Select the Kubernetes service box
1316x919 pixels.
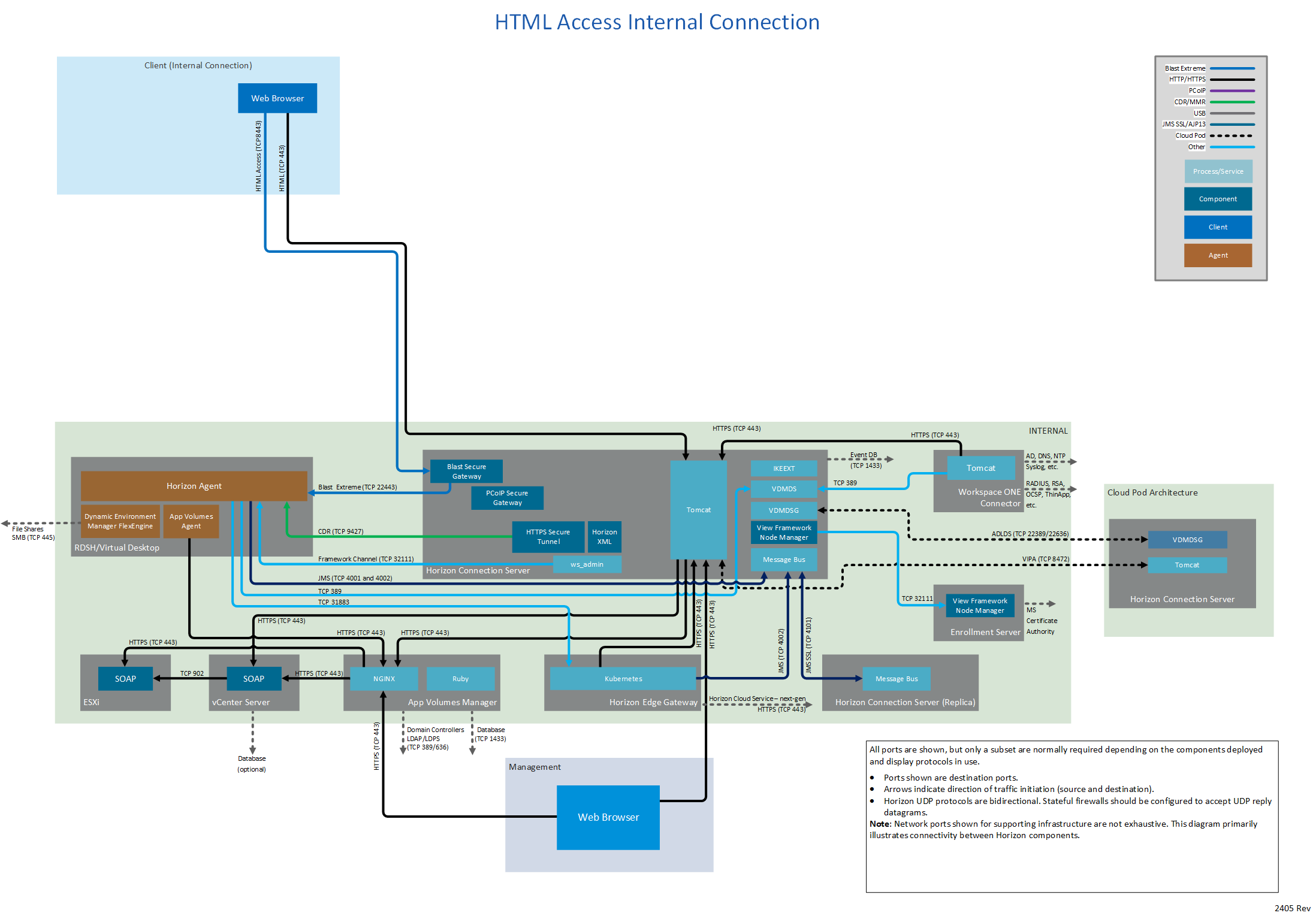tap(623, 679)
